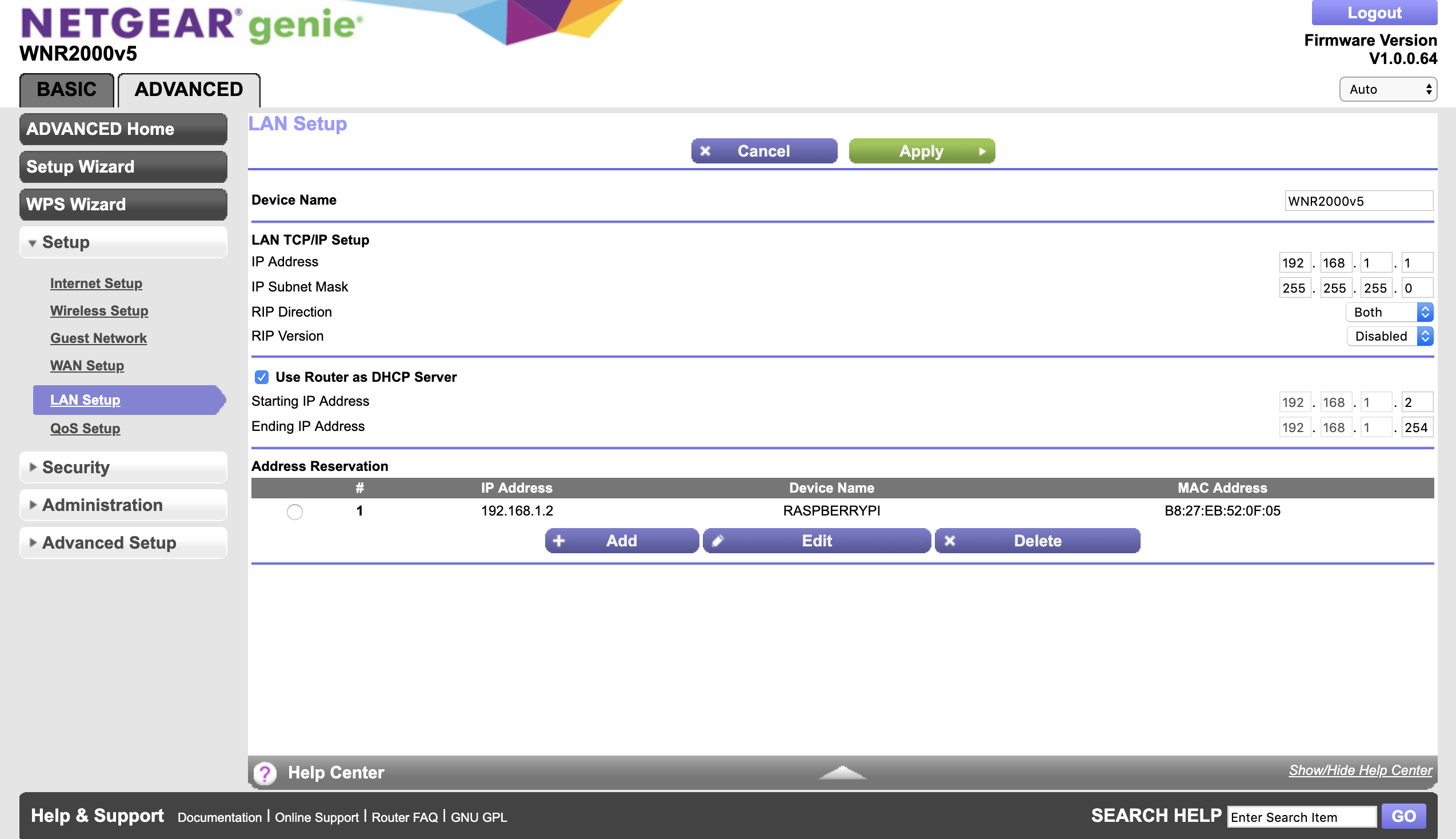Click the Ending IP last octet field

[x=1417, y=428]
